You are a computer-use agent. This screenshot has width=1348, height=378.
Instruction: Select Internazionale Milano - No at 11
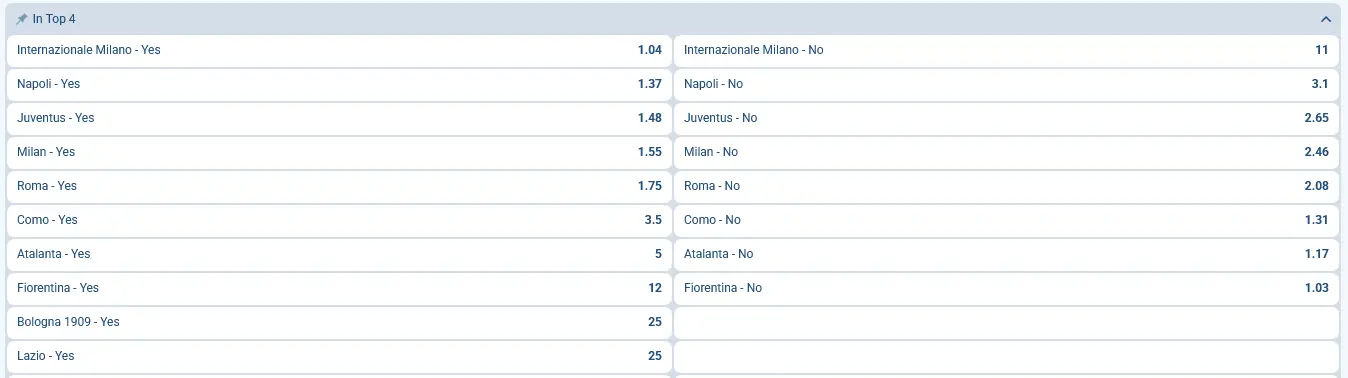1006,50
